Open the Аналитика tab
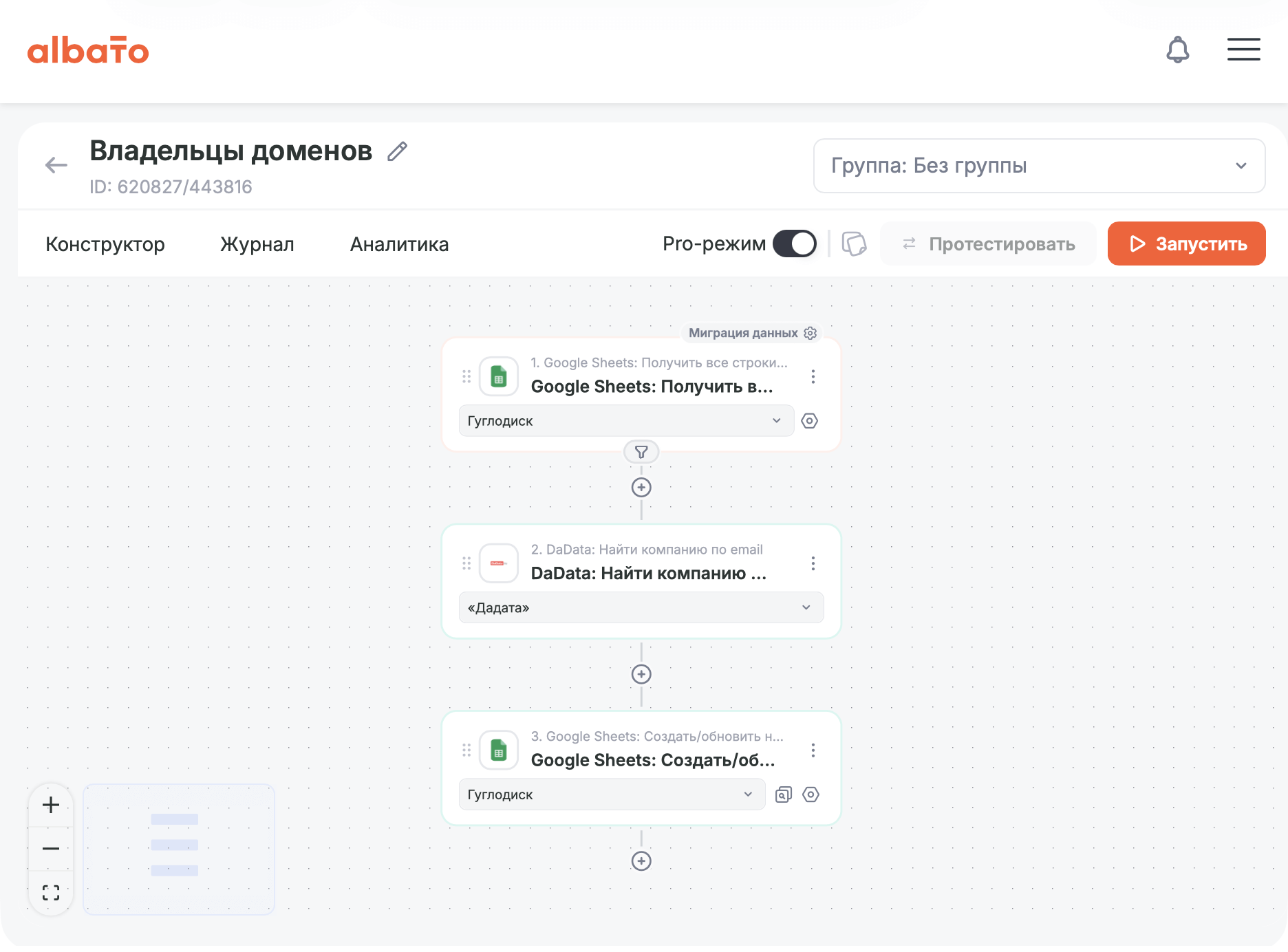This screenshot has height=952, width=1288. 399,244
